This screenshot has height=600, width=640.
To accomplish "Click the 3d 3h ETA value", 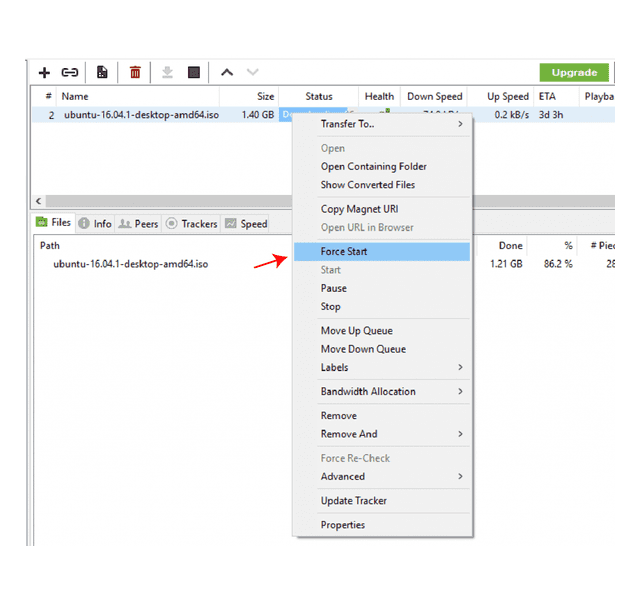I will [551, 115].
